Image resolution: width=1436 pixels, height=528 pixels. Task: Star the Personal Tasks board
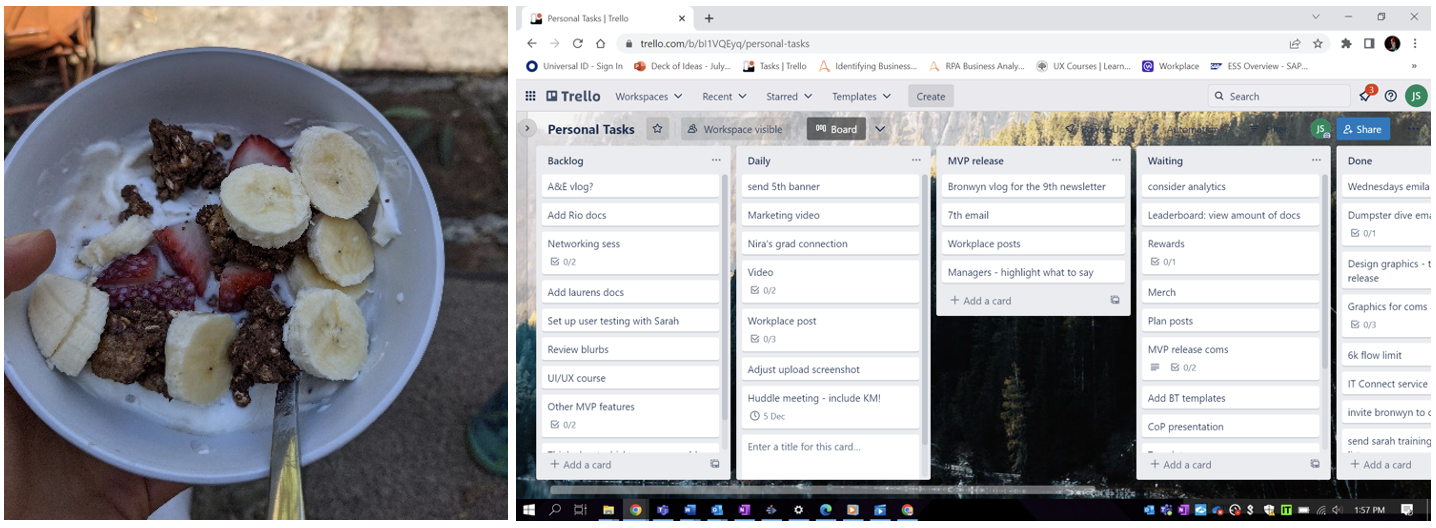coord(657,129)
